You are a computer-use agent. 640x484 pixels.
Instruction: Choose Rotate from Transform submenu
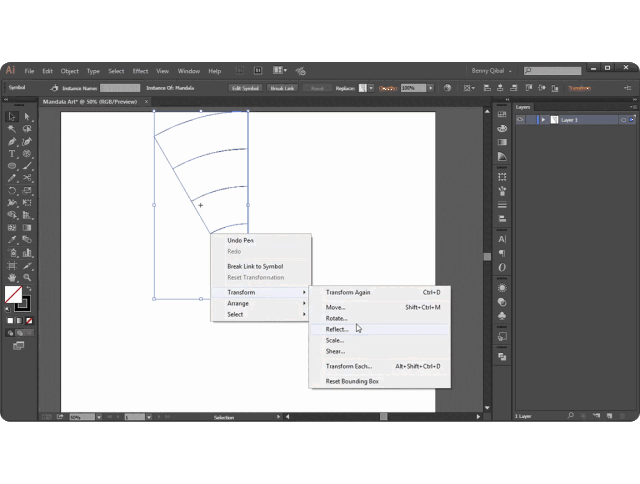(x=380, y=318)
